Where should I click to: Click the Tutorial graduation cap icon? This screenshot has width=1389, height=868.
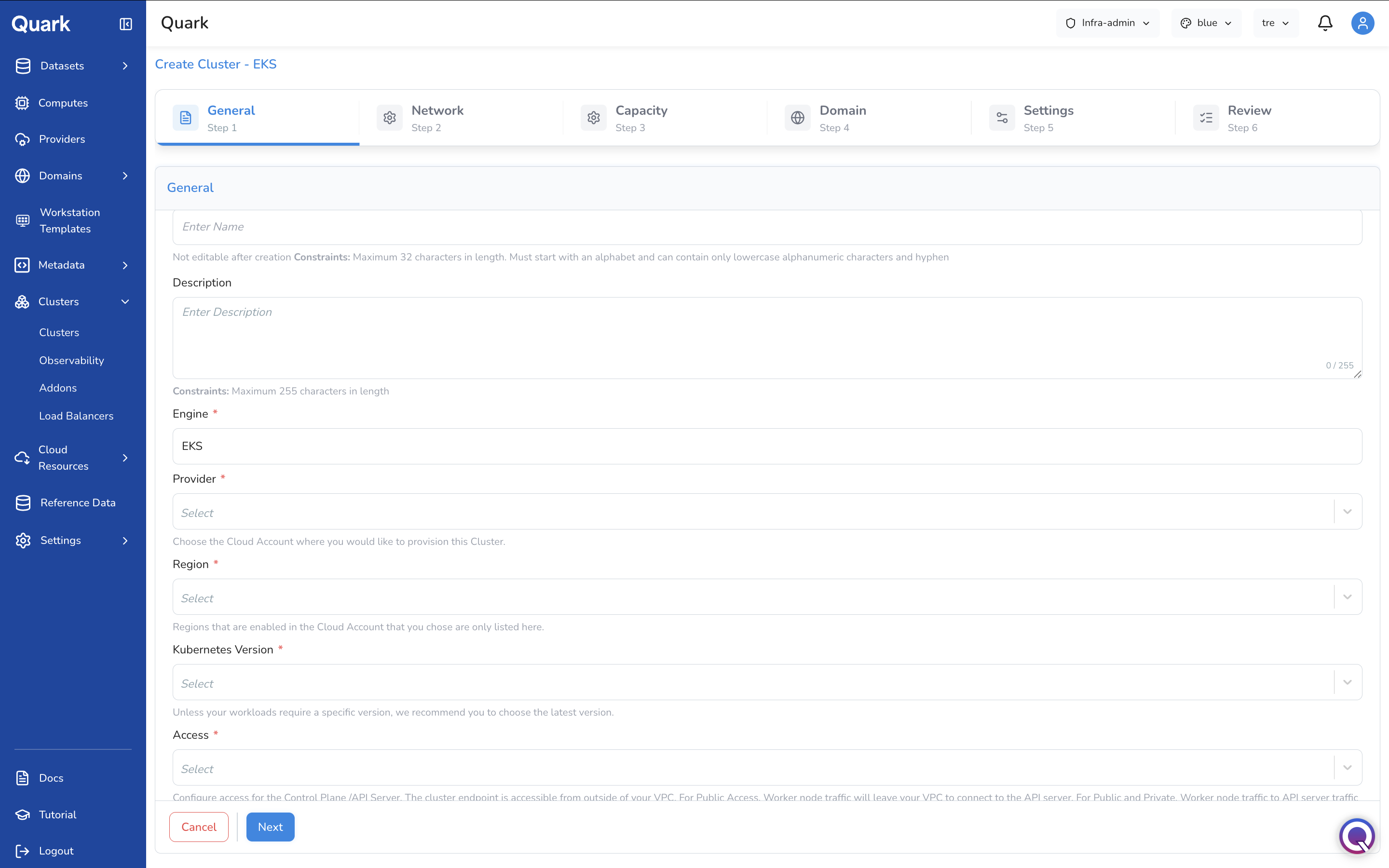pos(22,814)
